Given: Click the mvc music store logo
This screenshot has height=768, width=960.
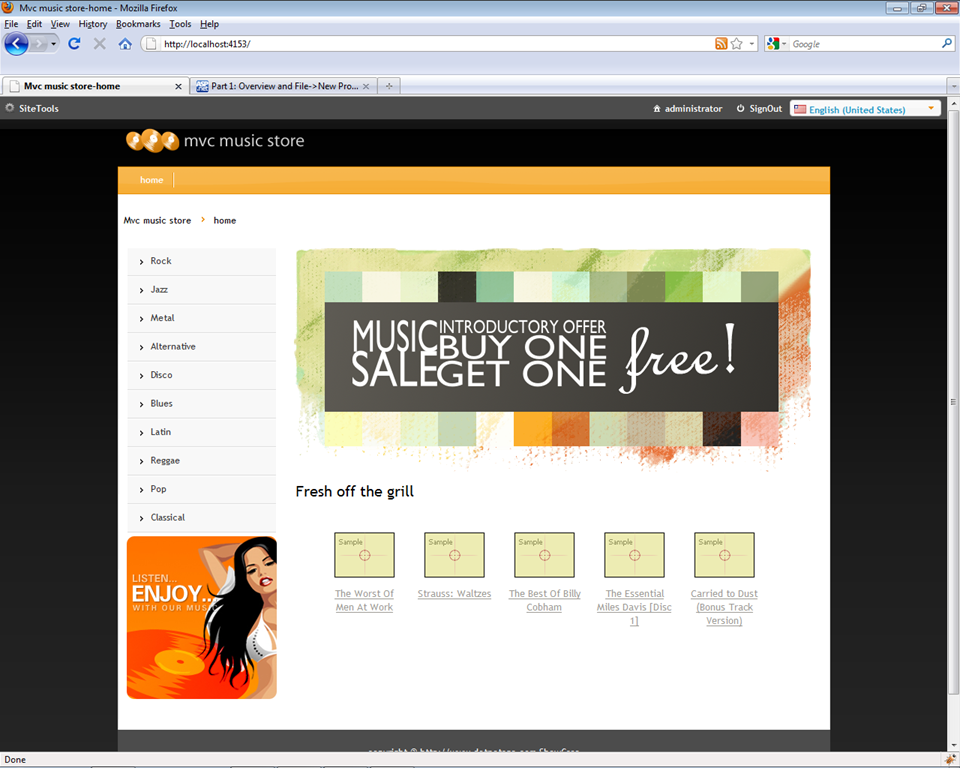Looking at the screenshot, I should [215, 141].
